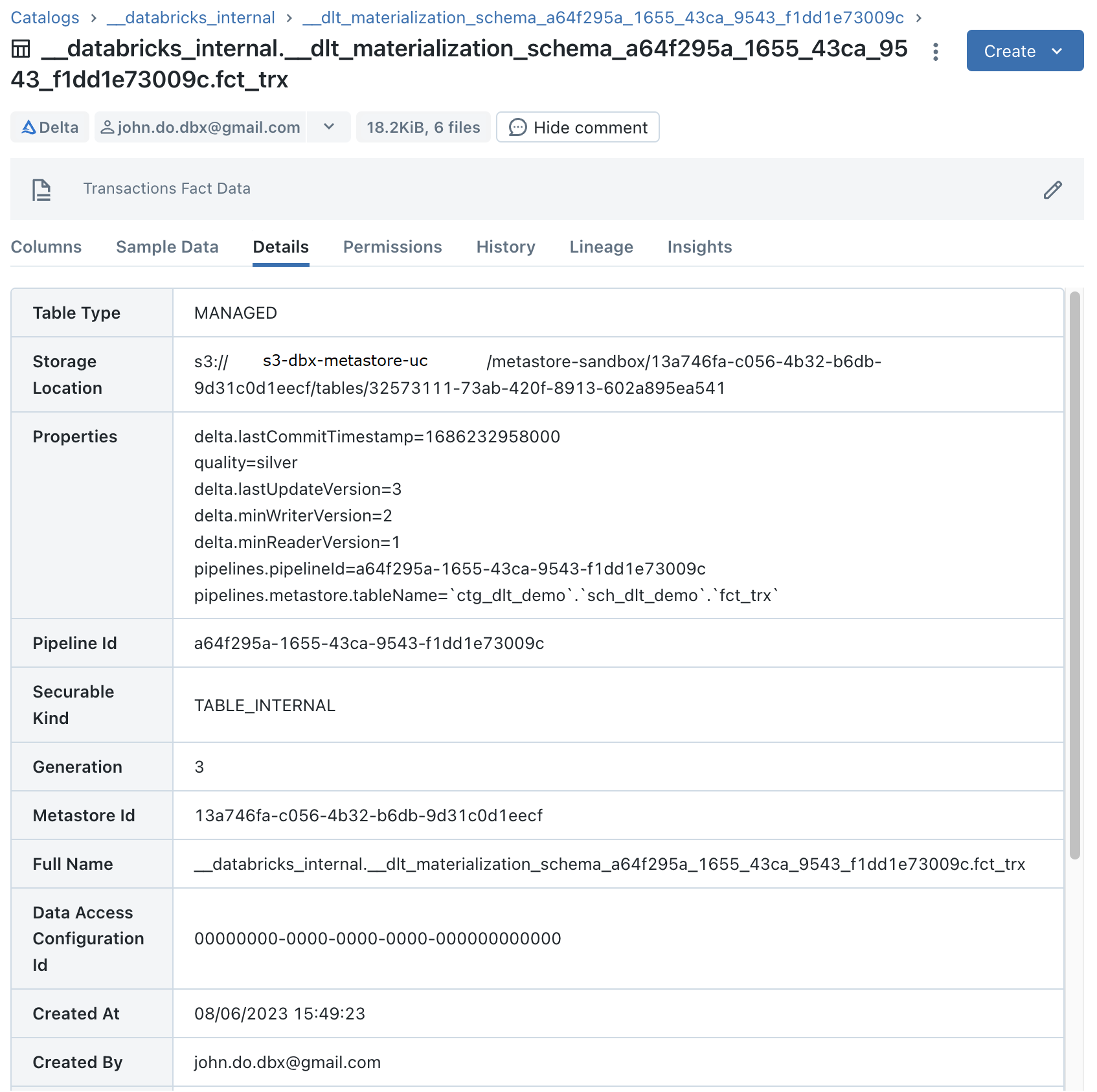The height and width of the screenshot is (1092, 1097).
Task: Click the Full Name value
Action: pos(609,864)
